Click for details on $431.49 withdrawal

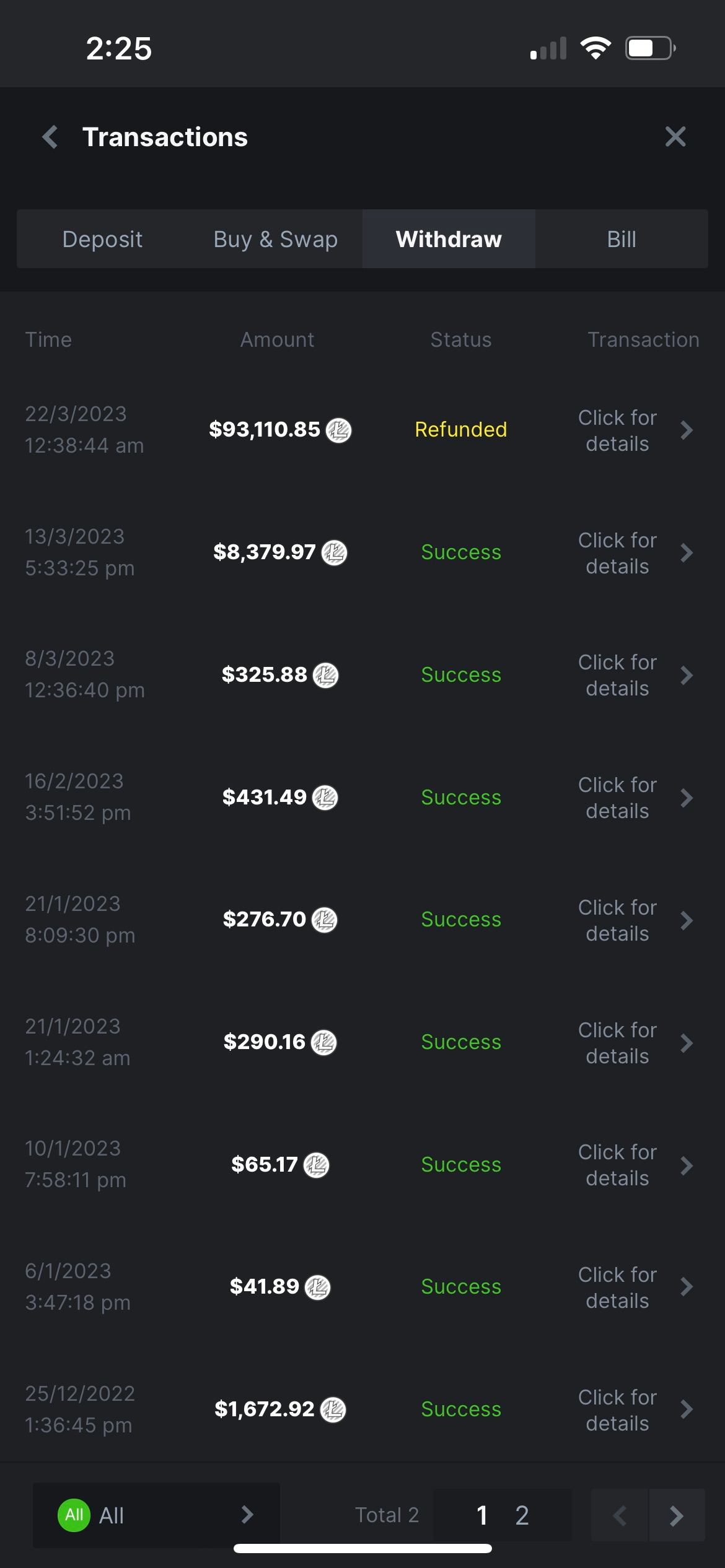point(617,798)
